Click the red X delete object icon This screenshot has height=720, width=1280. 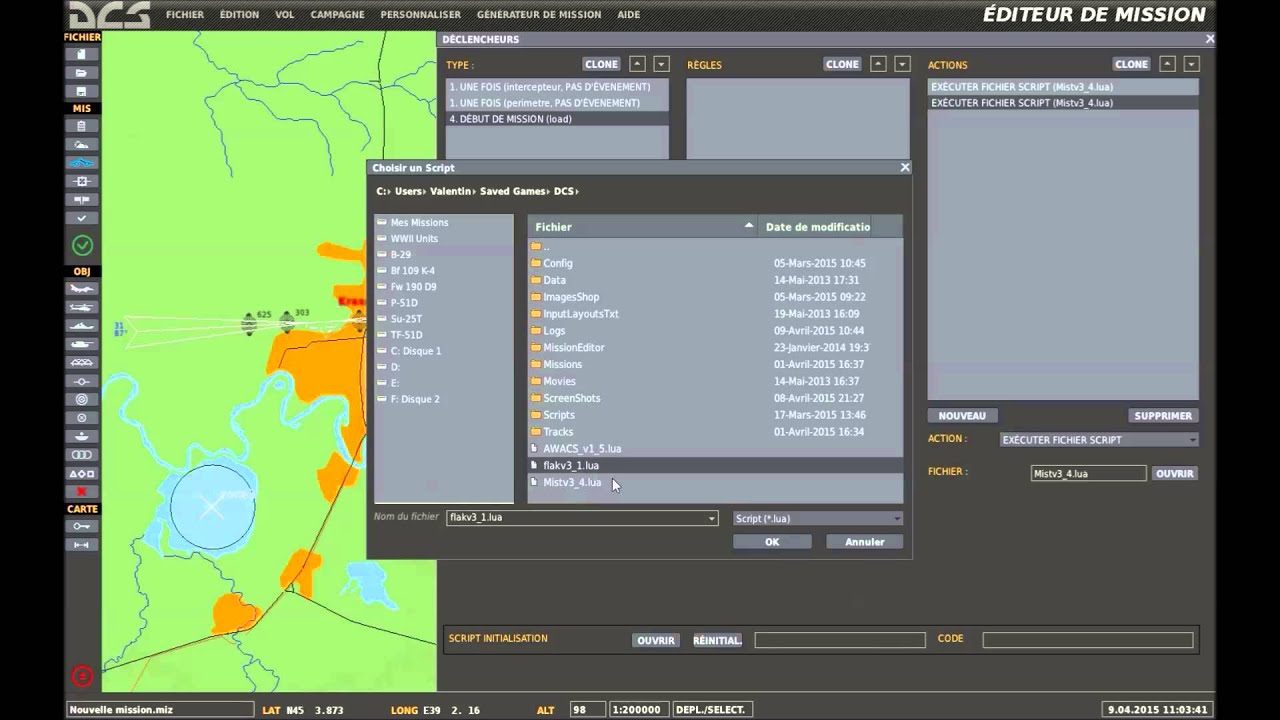tap(82, 491)
